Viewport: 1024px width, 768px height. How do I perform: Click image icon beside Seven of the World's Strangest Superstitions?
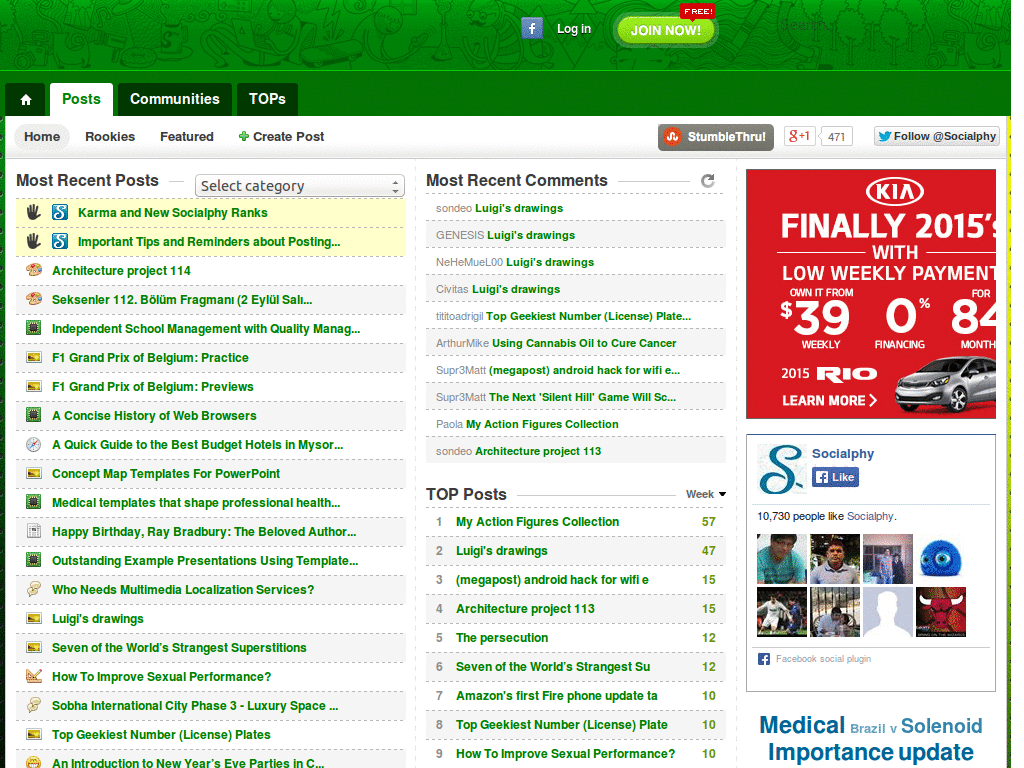33,647
